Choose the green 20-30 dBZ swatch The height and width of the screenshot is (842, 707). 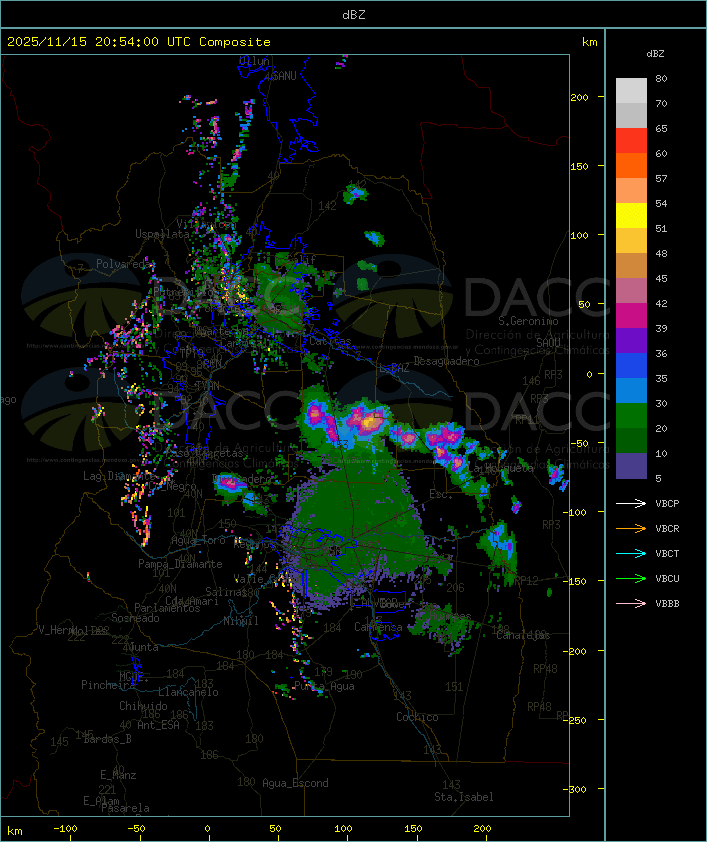pos(631,416)
